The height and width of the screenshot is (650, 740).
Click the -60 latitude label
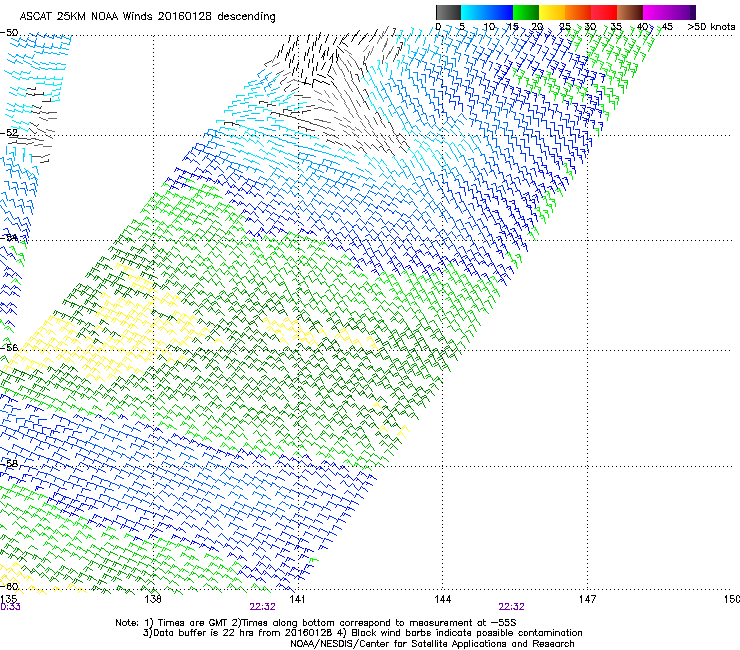[9, 586]
